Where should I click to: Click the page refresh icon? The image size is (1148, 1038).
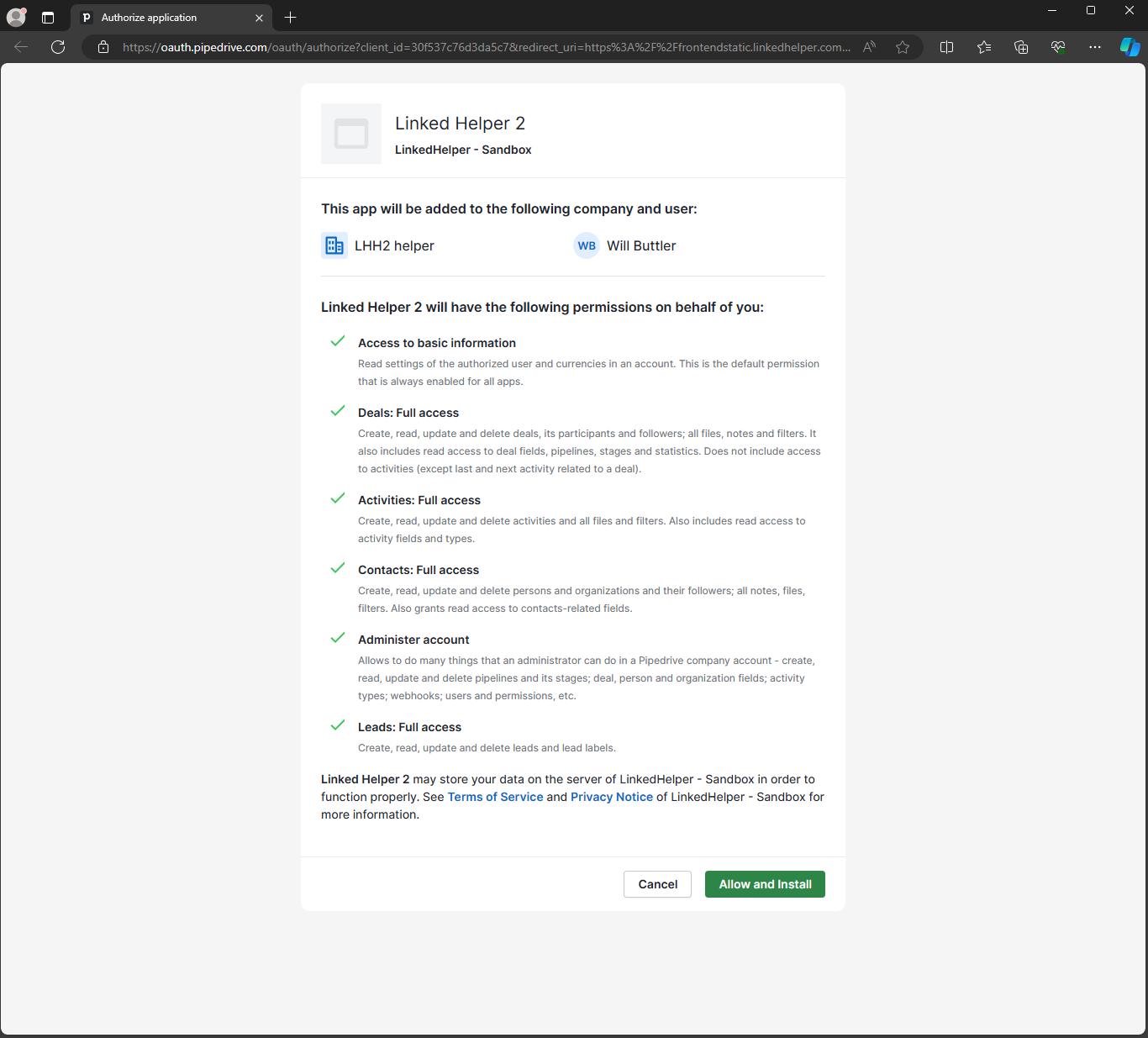(x=58, y=47)
